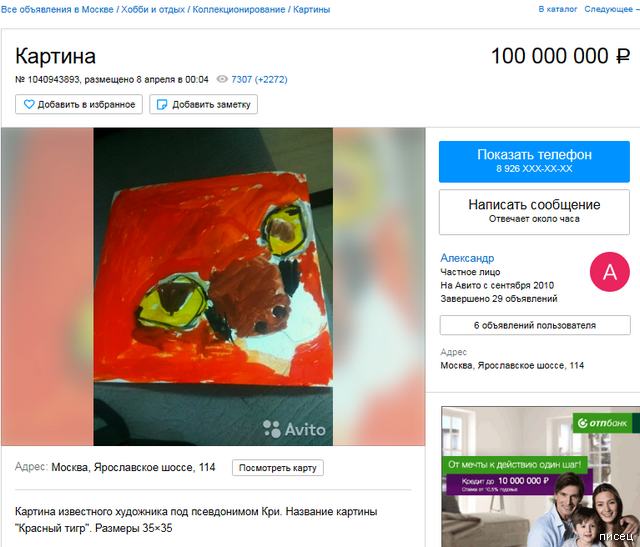Open the OTP bank credit advertisement
Screen dimensions: 640x547
pos(540,476)
